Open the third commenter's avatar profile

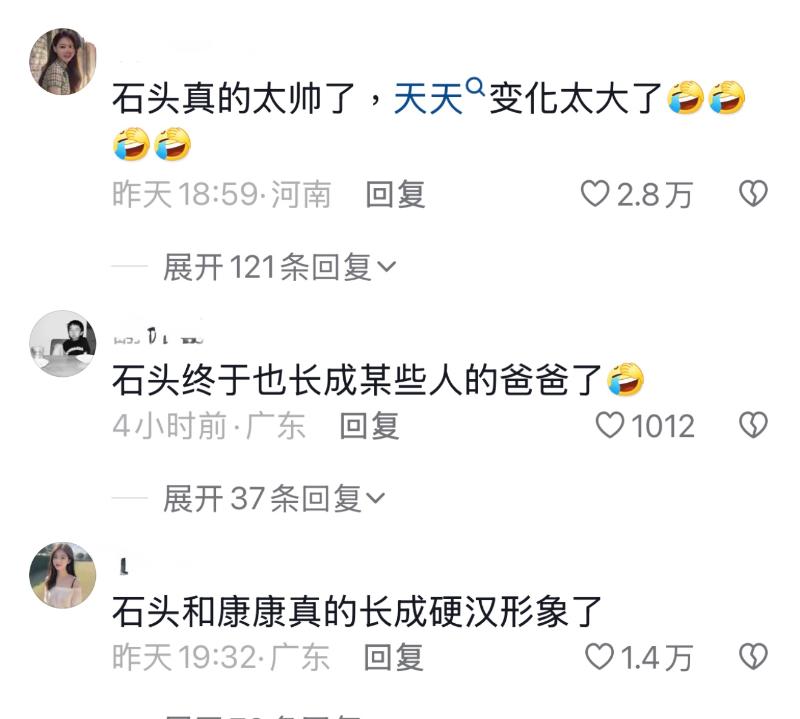pyautogui.click(x=63, y=575)
